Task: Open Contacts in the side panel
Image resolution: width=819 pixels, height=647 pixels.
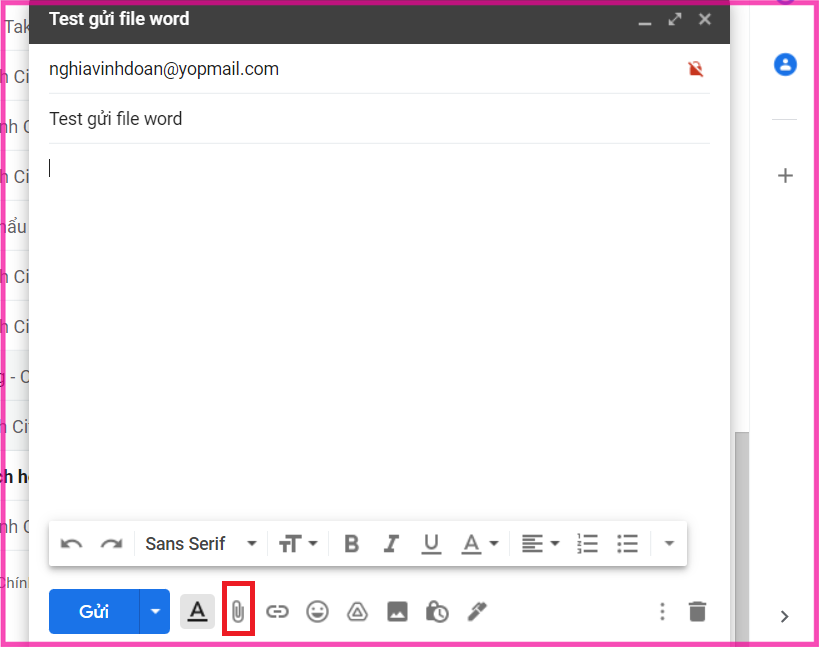Action: click(x=785, y=65)
